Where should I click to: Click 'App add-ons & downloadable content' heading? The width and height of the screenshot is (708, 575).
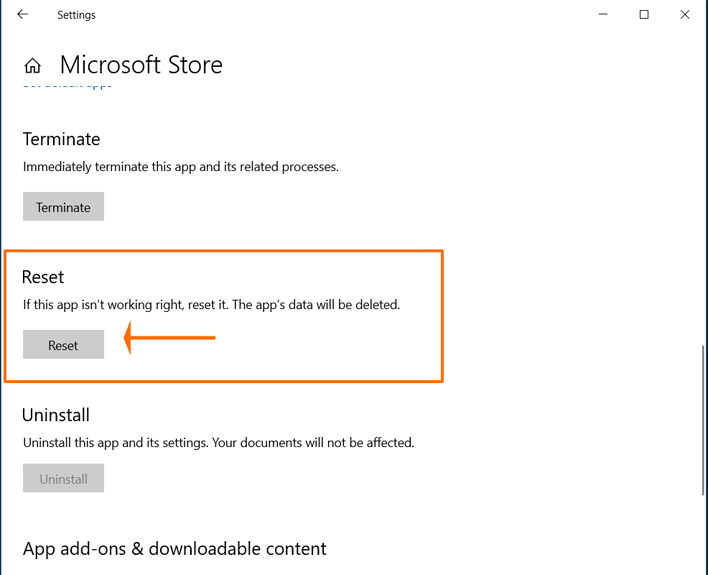pos(174,549)
